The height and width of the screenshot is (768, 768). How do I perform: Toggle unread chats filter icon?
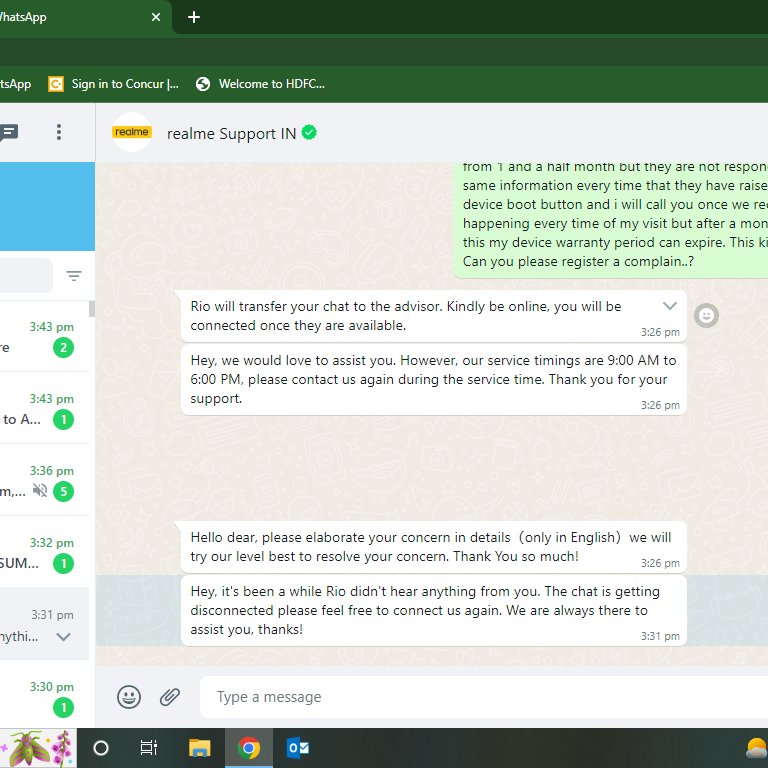tap(74, 276)
